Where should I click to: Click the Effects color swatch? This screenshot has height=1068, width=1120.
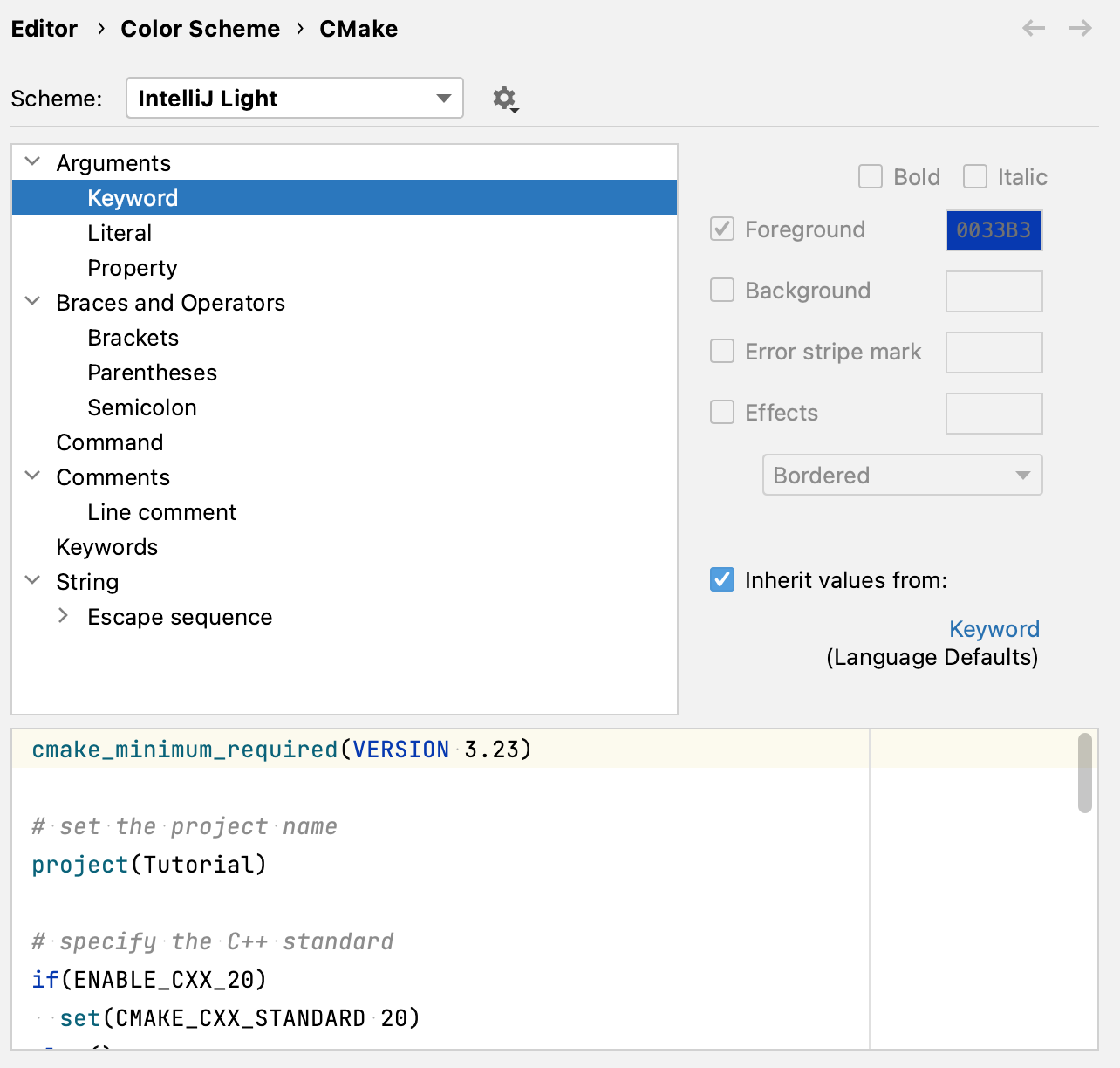coord(994,414)
